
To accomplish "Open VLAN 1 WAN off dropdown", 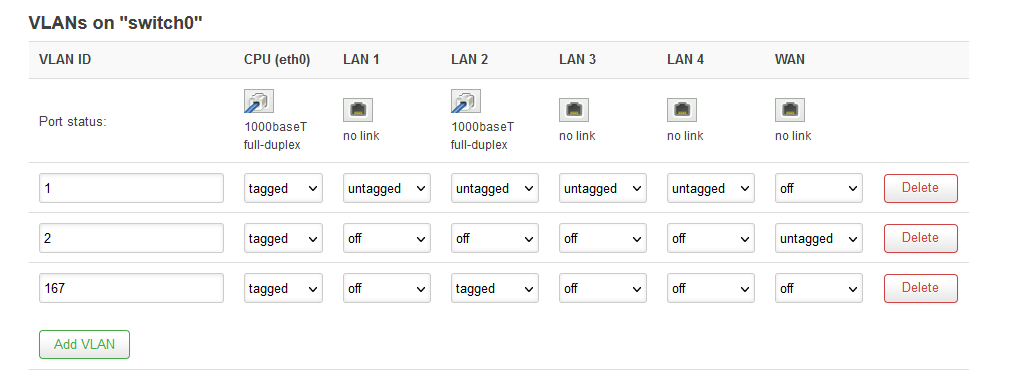I will pos(819,188).
